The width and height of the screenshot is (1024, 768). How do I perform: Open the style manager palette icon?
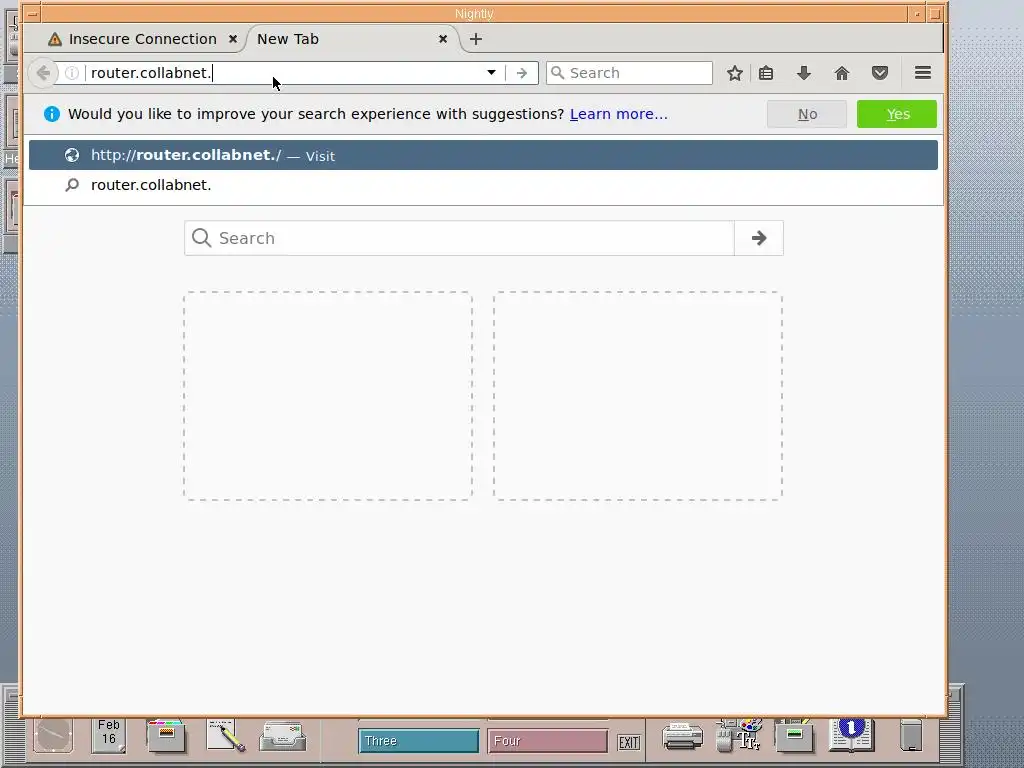740,735
